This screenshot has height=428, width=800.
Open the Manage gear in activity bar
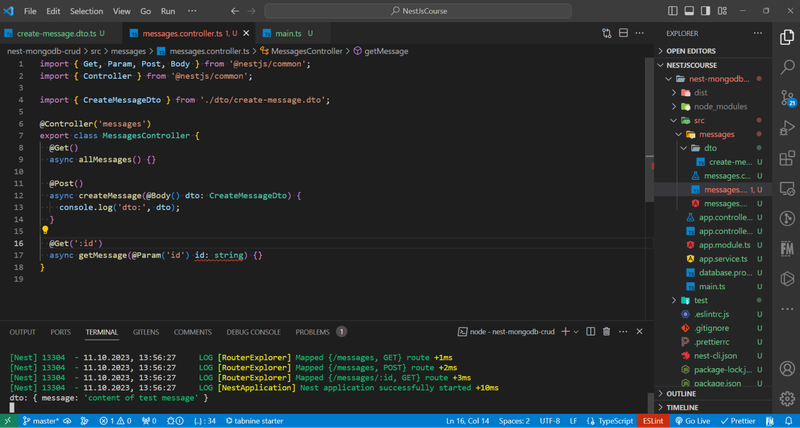787,398
